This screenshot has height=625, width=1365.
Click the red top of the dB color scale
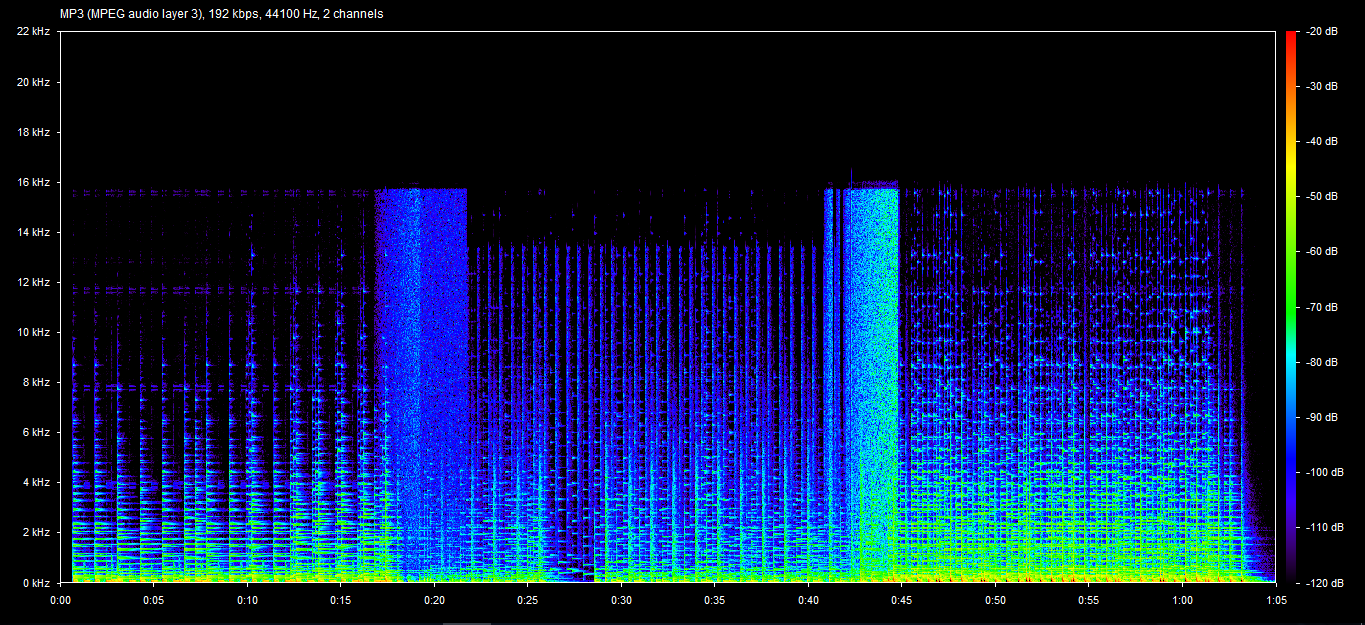pos(1291,40)
